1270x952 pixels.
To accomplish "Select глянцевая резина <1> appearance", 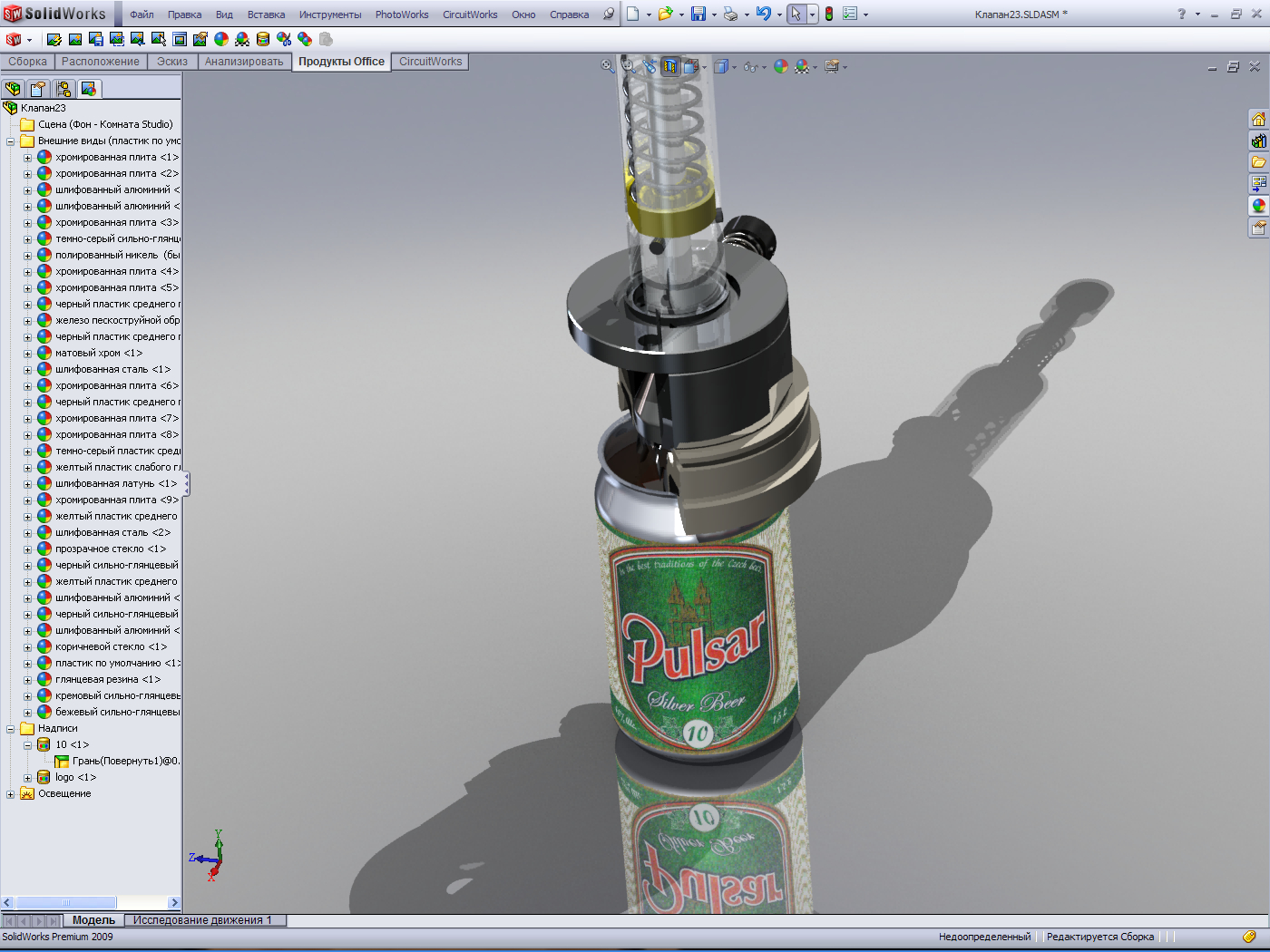I will pyautogui.click(x=108, y=679).
